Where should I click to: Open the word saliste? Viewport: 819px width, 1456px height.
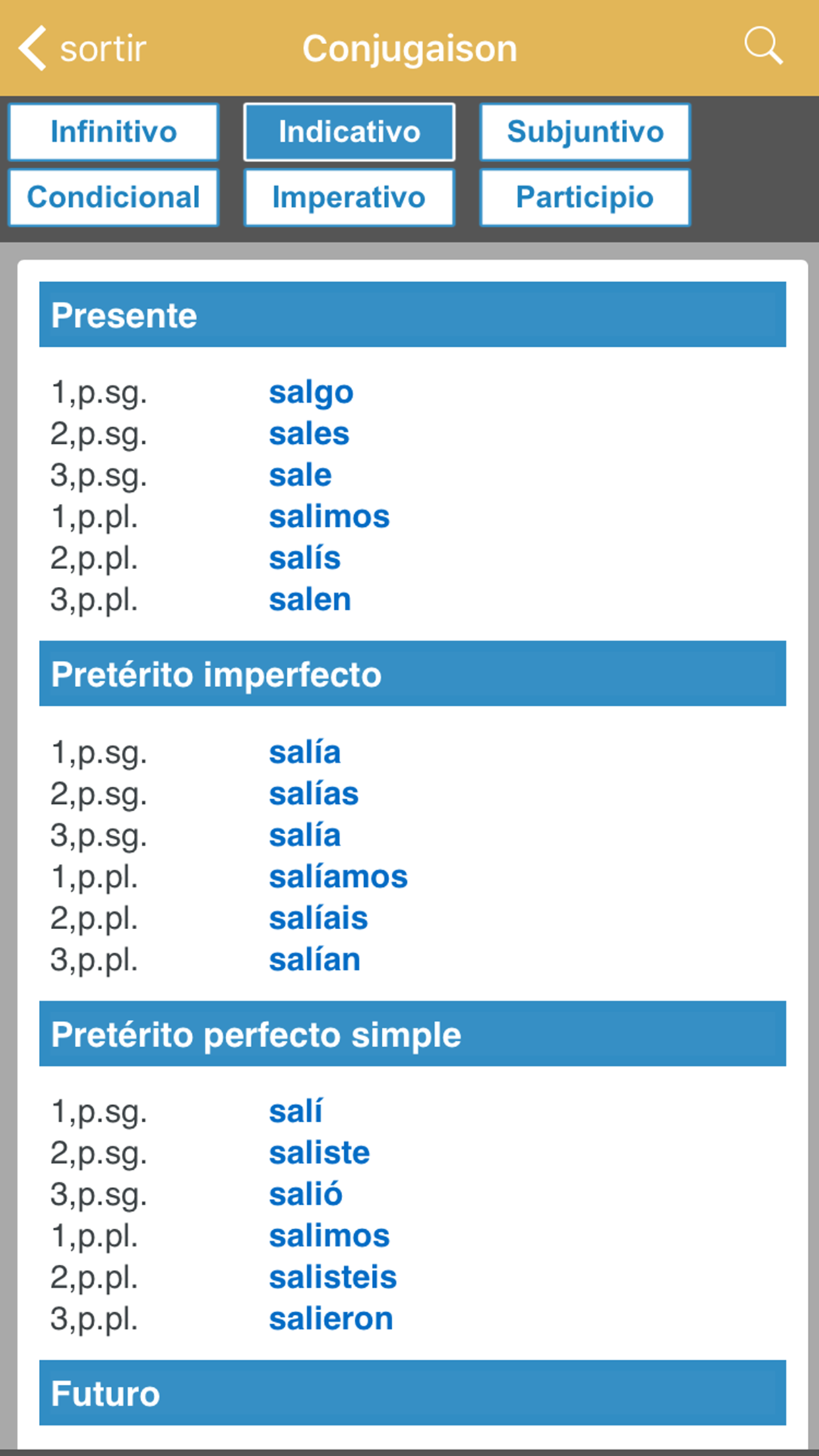320,1153
